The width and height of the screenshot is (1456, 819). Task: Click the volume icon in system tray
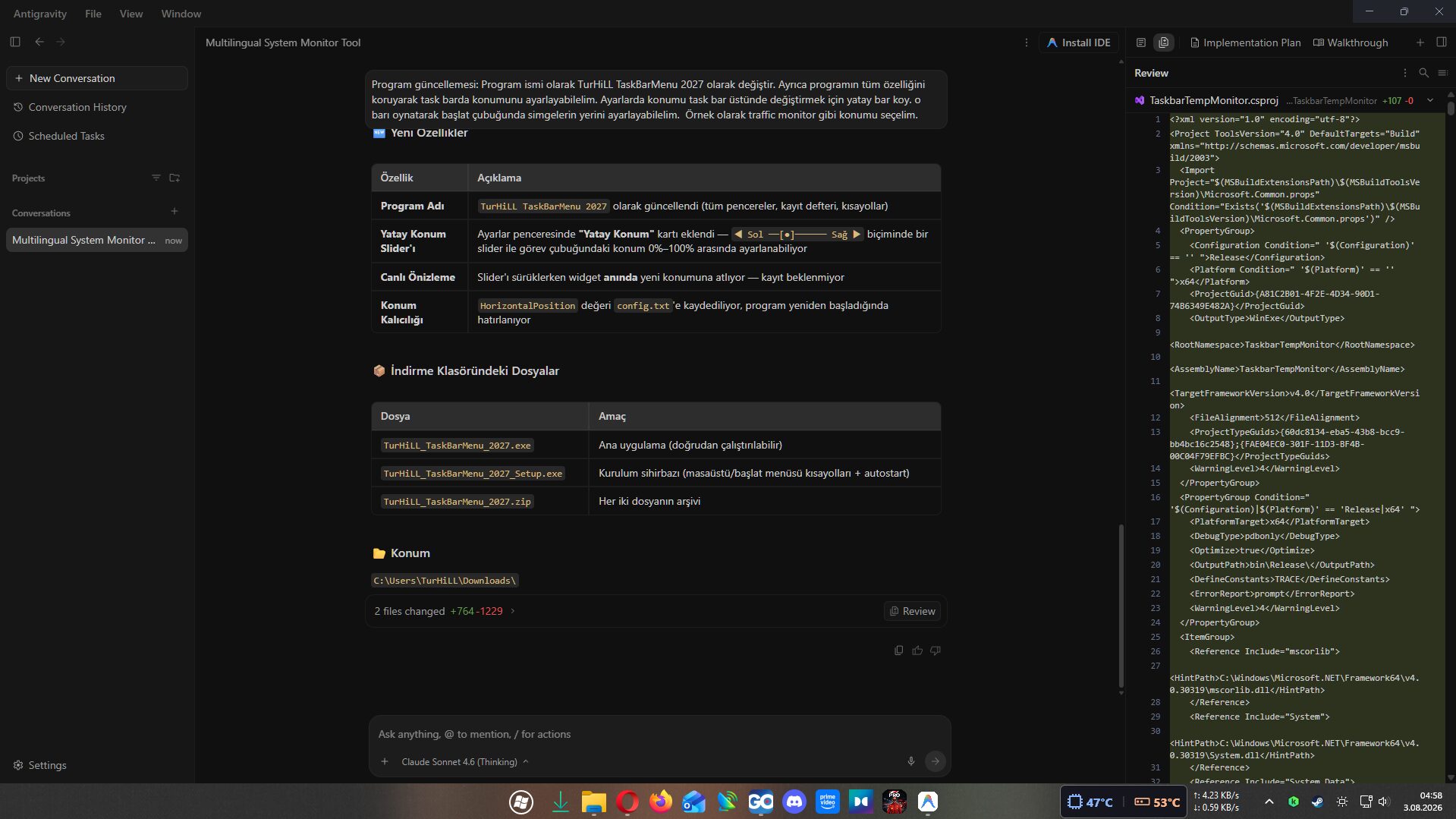point(1383,802)
